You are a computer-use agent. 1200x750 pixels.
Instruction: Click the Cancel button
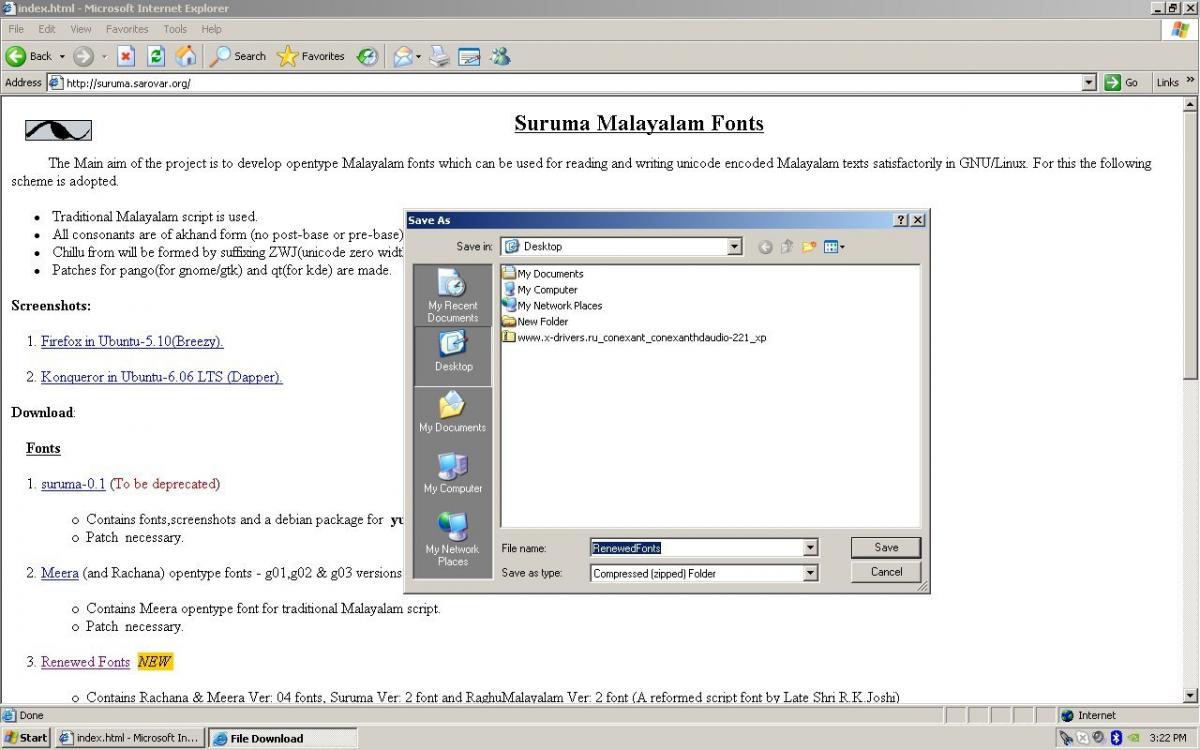(x=886, y=572)
